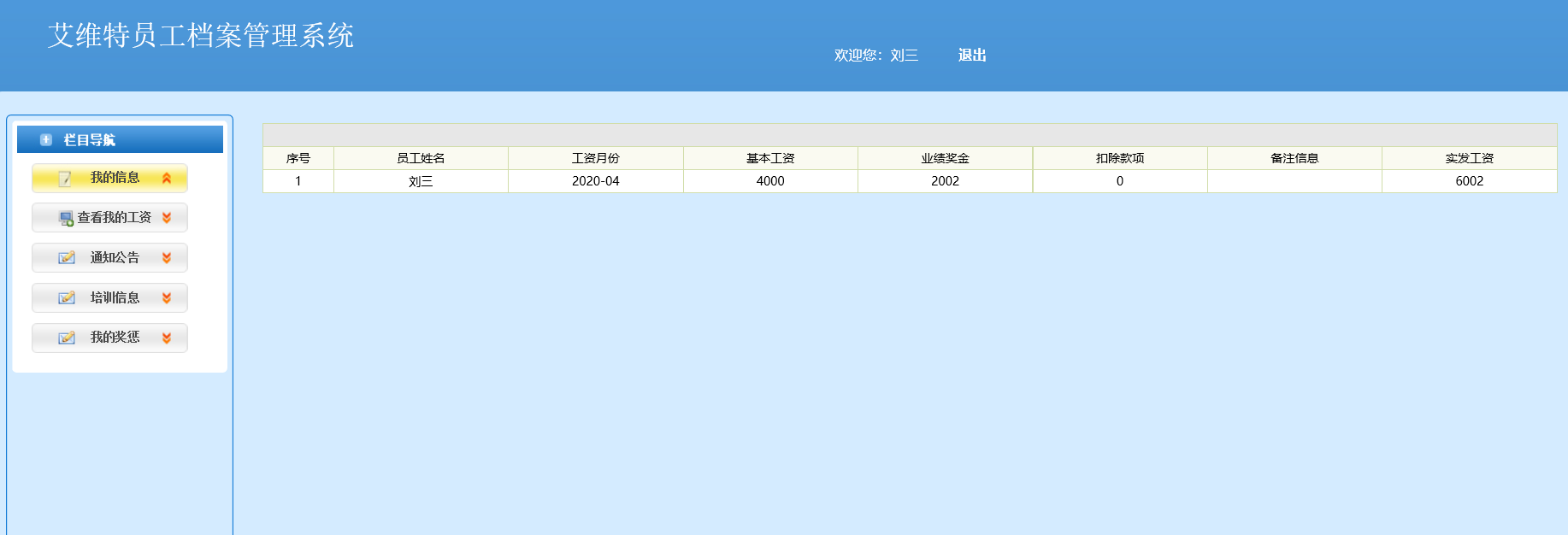Click the notepad icon on 我的信息

tap(65, 179)
